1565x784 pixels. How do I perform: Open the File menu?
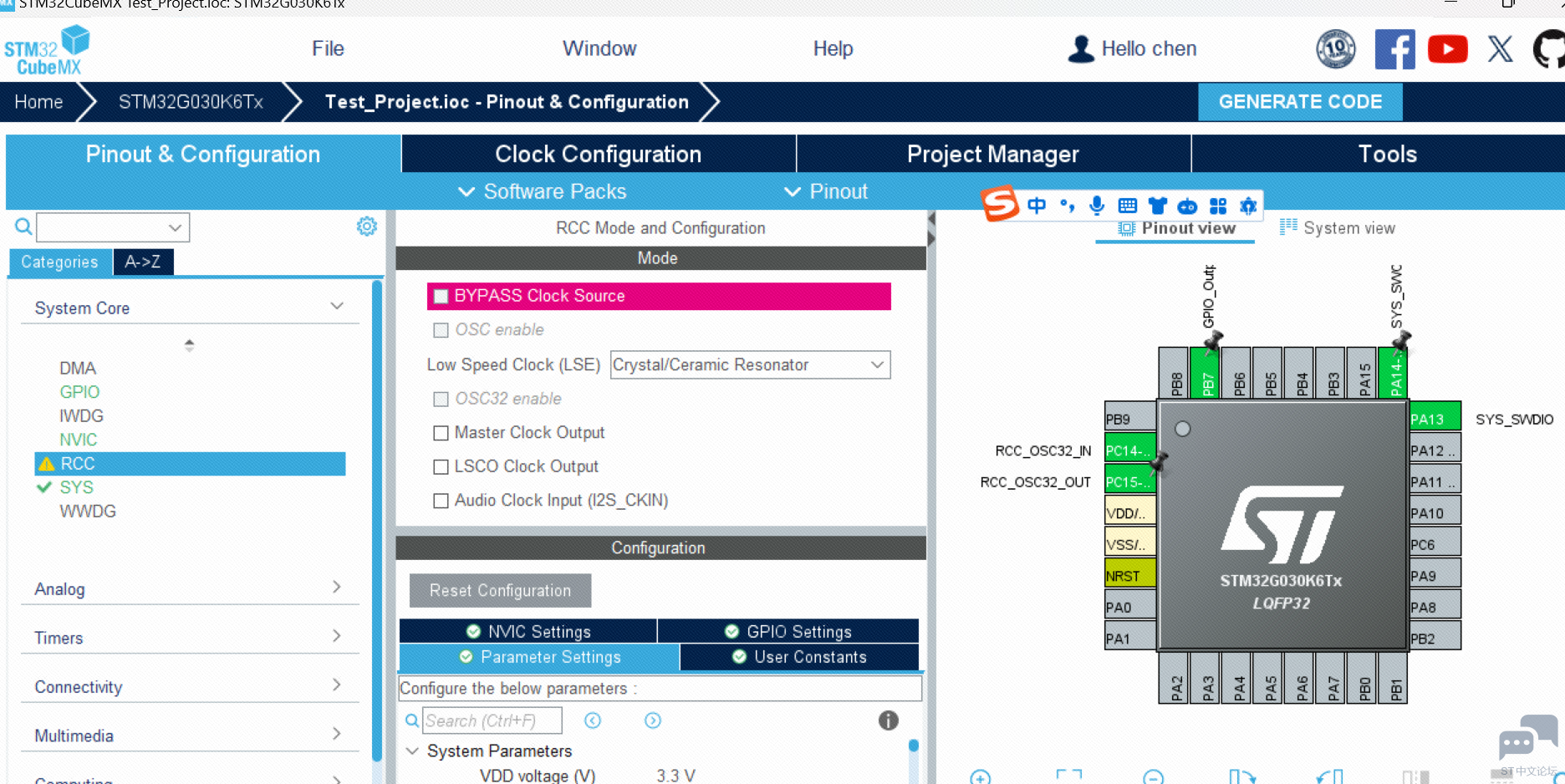[x=328, y=48]
